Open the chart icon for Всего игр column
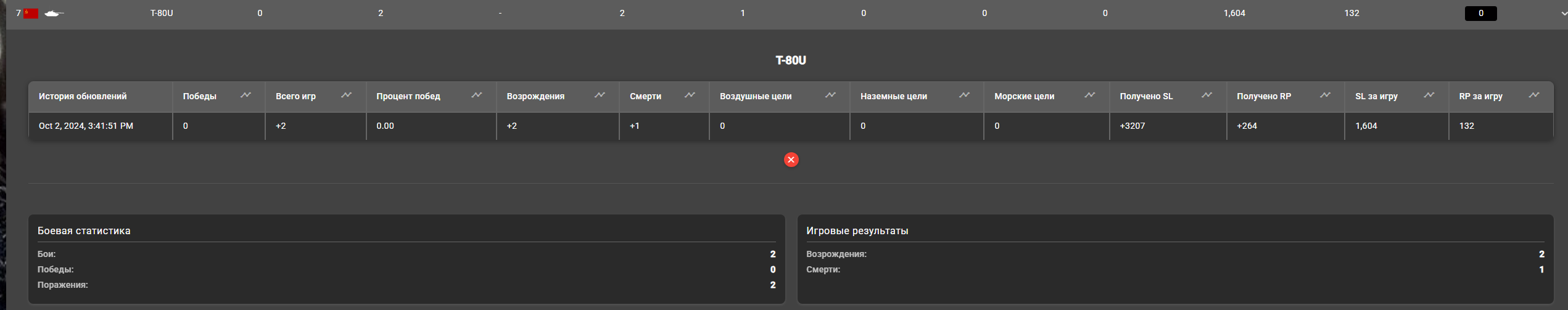Screen dimensions: 1568x310 [x=346, y=95]
